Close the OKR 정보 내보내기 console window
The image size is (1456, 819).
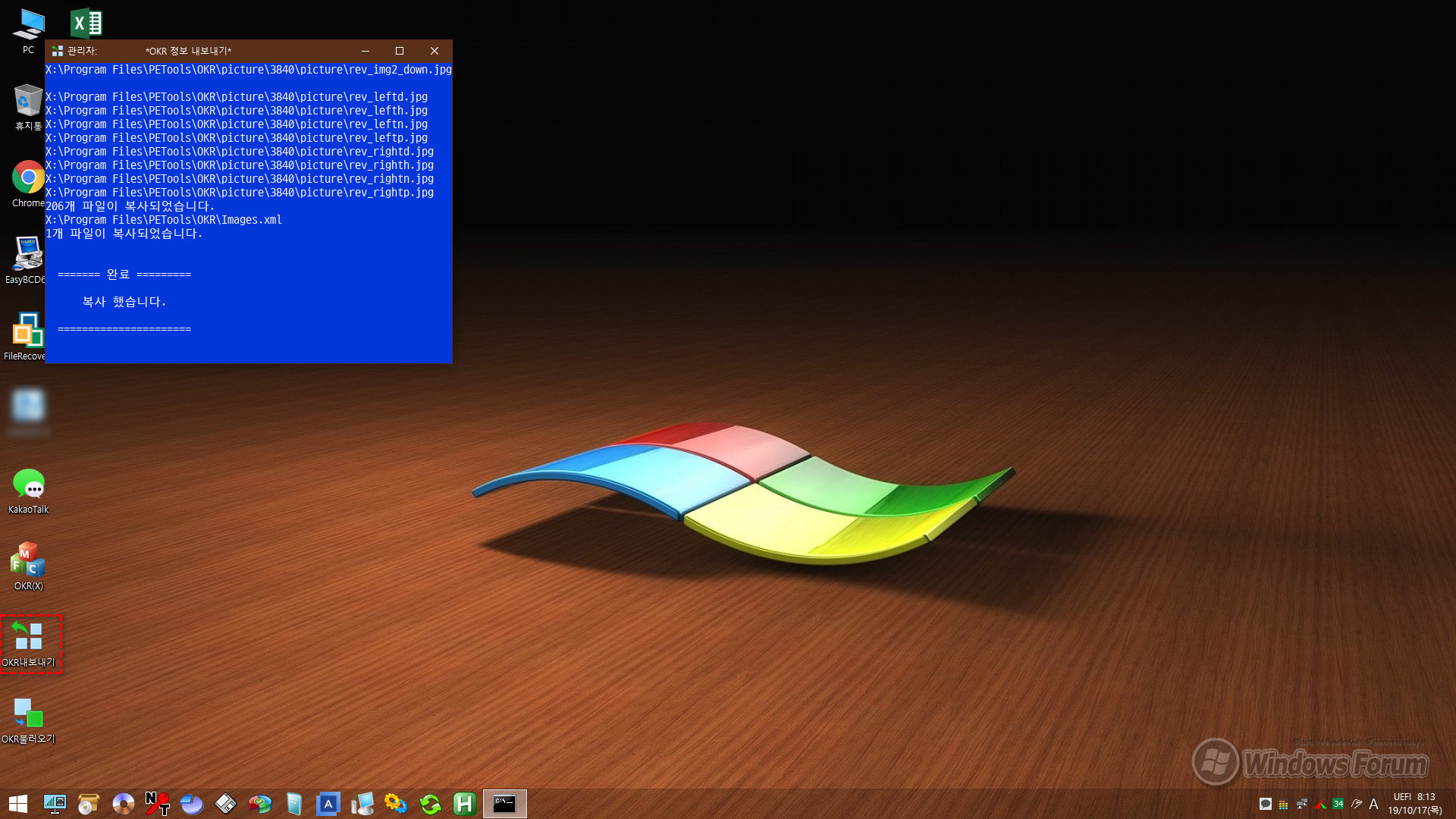coord(435,51)
